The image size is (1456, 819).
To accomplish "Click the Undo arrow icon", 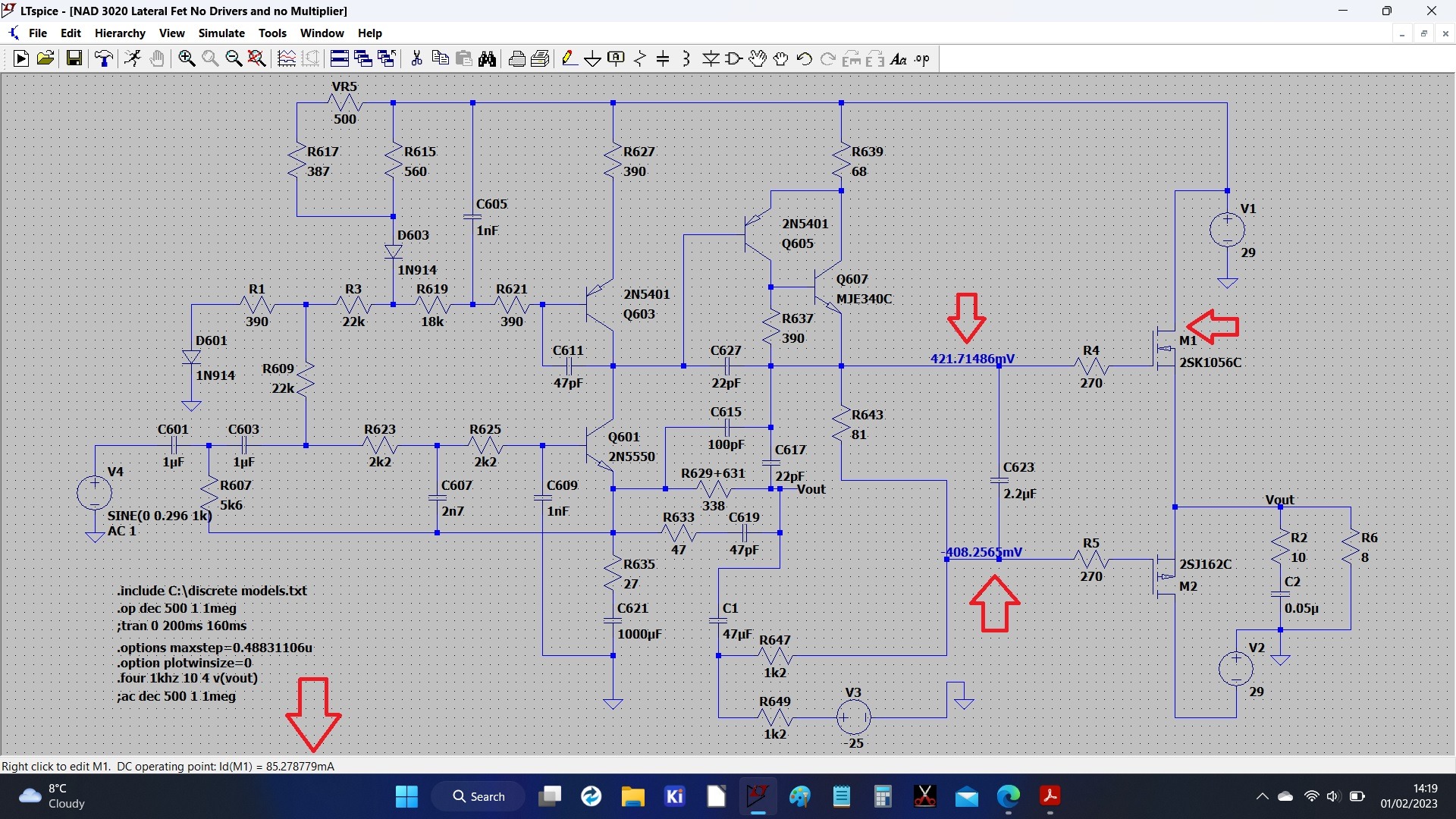I will pos(805,59).
